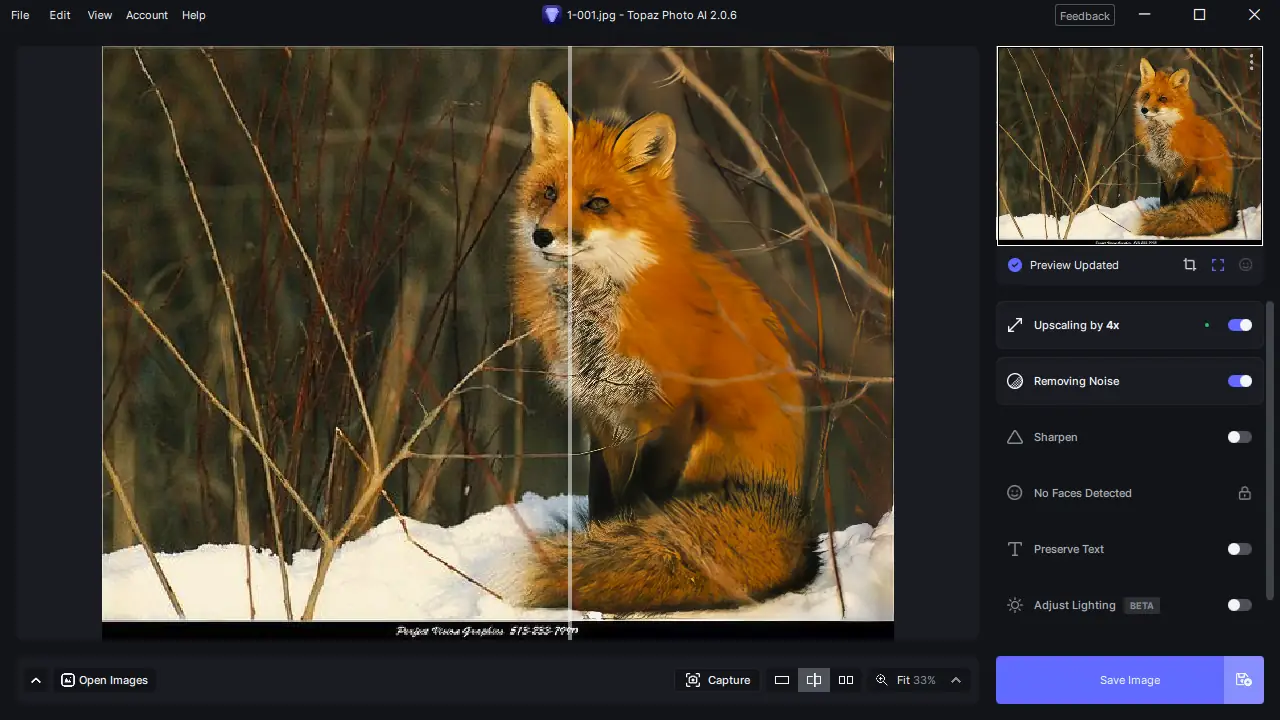Expand the image tray with up chevron

(x=36, y=680)
